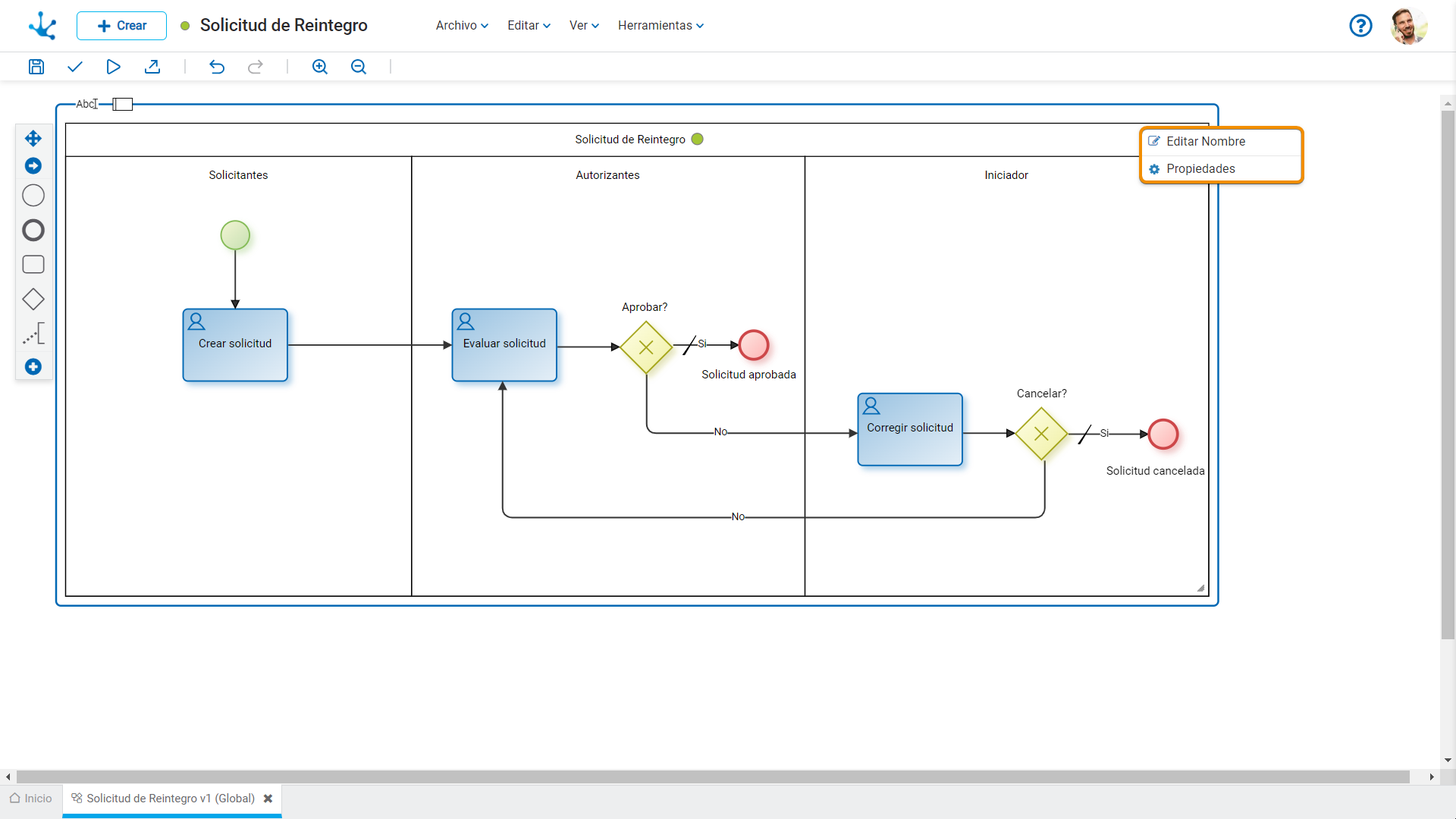Open the Archivo dropdown menu

[x=462, y=25]
